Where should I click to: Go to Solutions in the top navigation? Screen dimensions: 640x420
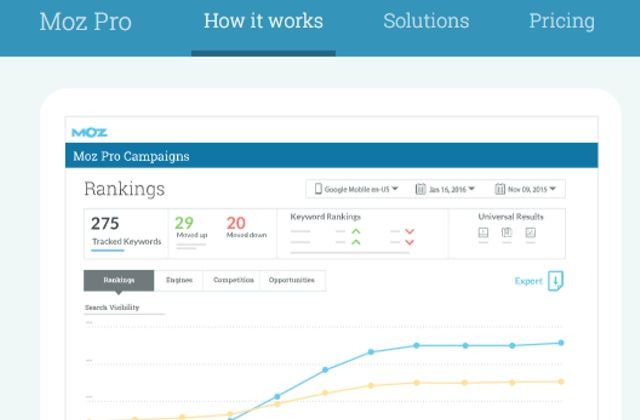(x=426, y=21)
